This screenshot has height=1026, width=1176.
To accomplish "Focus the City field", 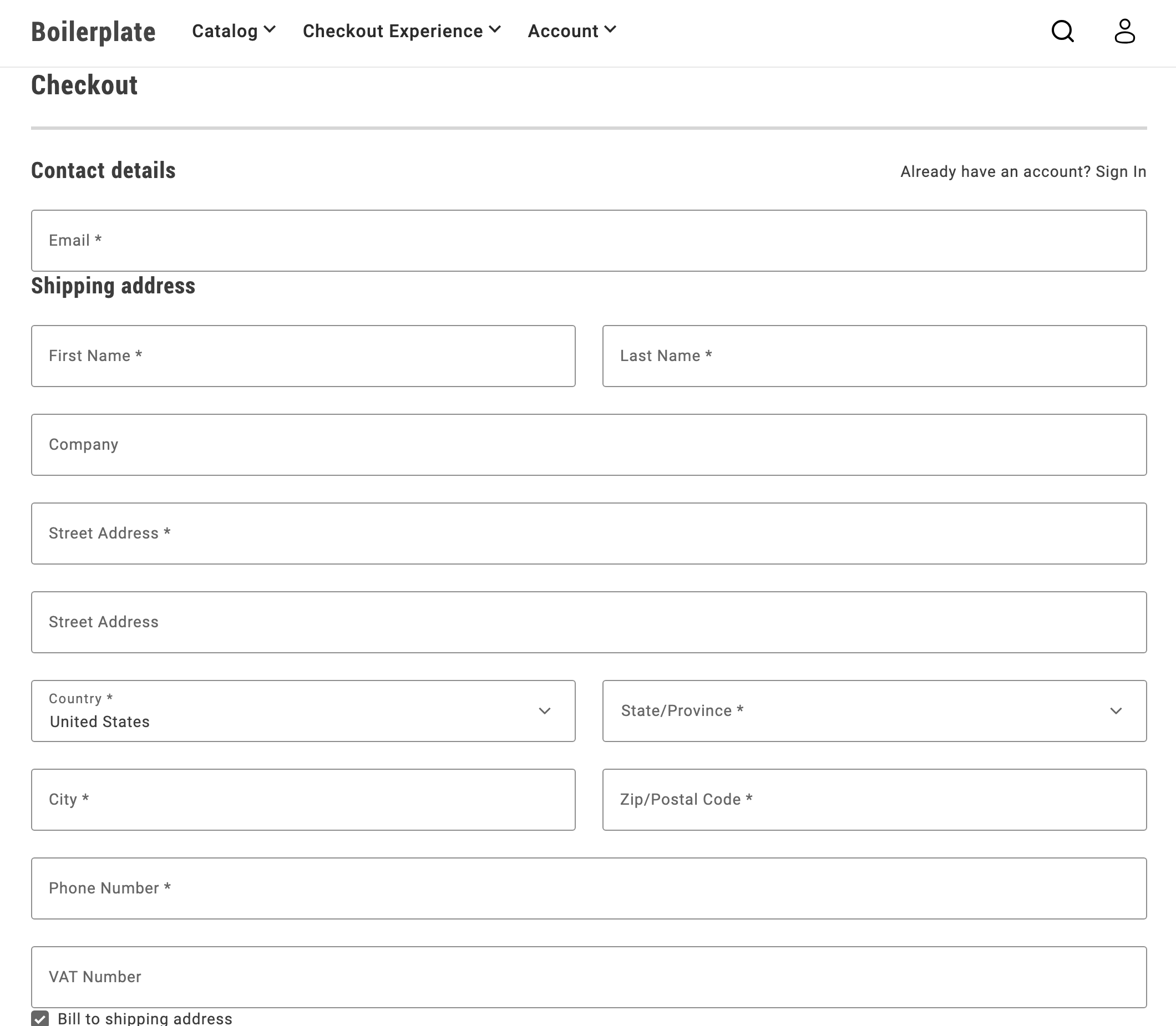I will click(x=303, y=800).
